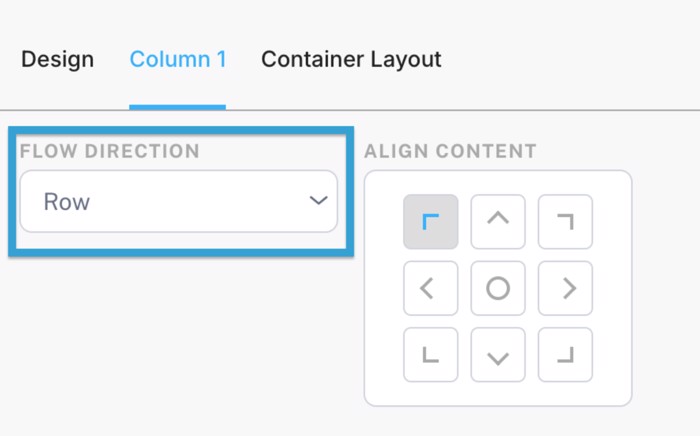
Task: Open the Column 1 tab
Action: 178,59
